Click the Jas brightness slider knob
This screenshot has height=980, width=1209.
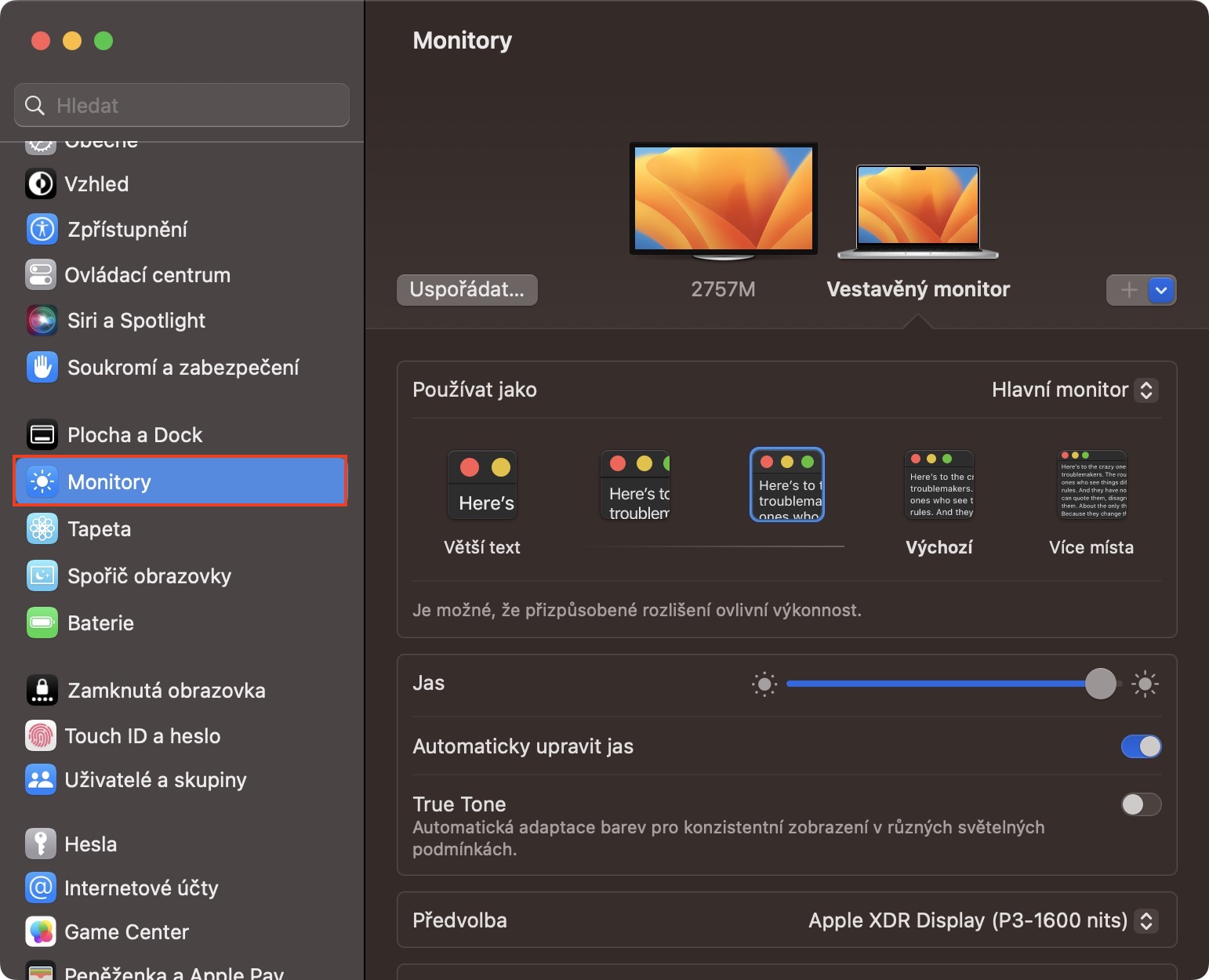pos(1100,684)
